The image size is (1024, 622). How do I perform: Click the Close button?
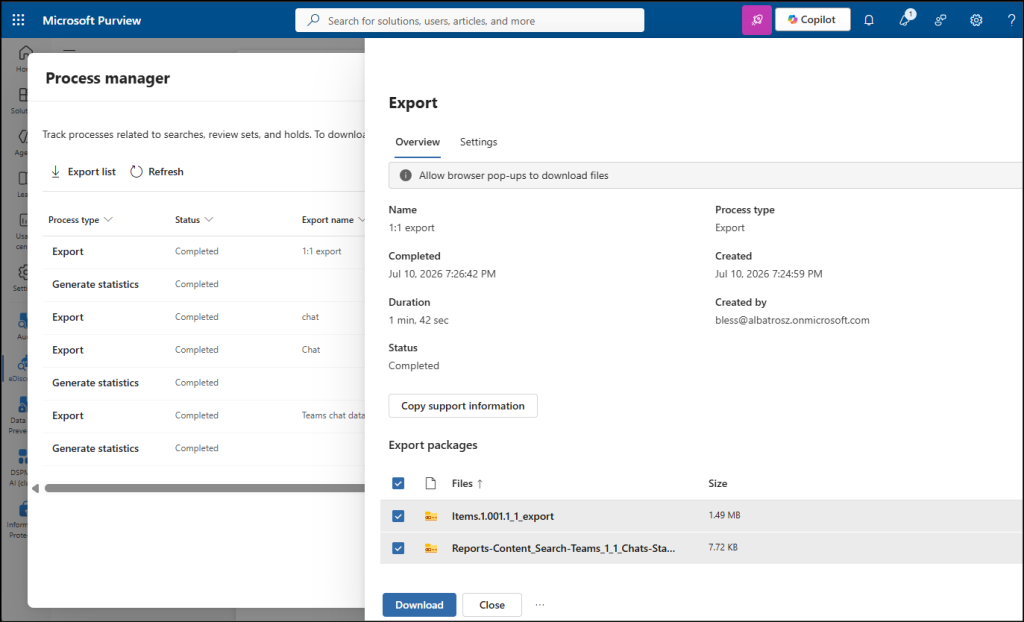(x=492, y=605)
